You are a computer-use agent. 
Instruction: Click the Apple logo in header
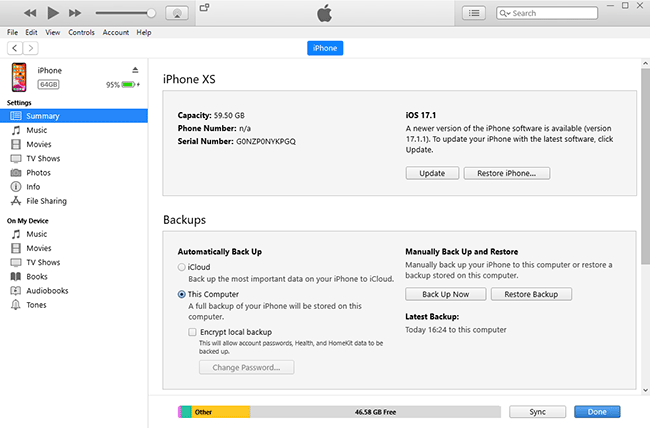click(x=325, y=13)
